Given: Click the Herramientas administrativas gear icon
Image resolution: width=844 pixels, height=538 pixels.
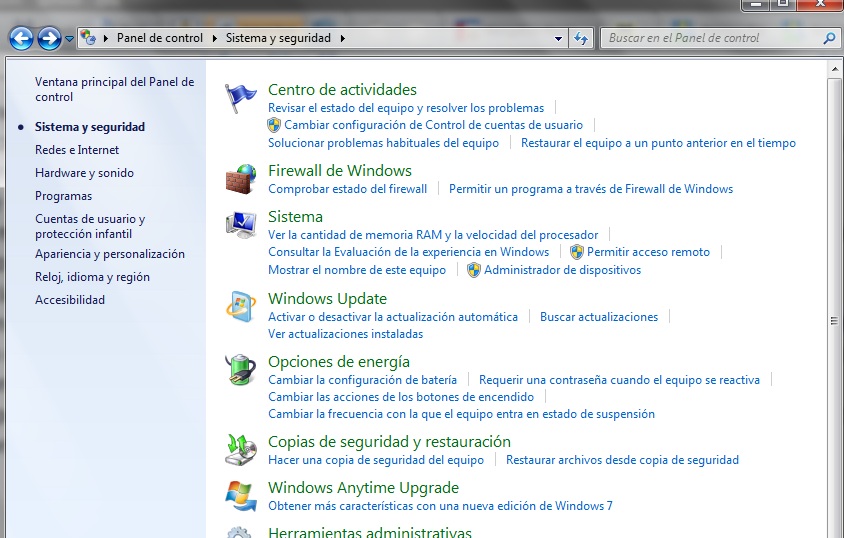Looking at the screenshot, I should pos(240,532).
